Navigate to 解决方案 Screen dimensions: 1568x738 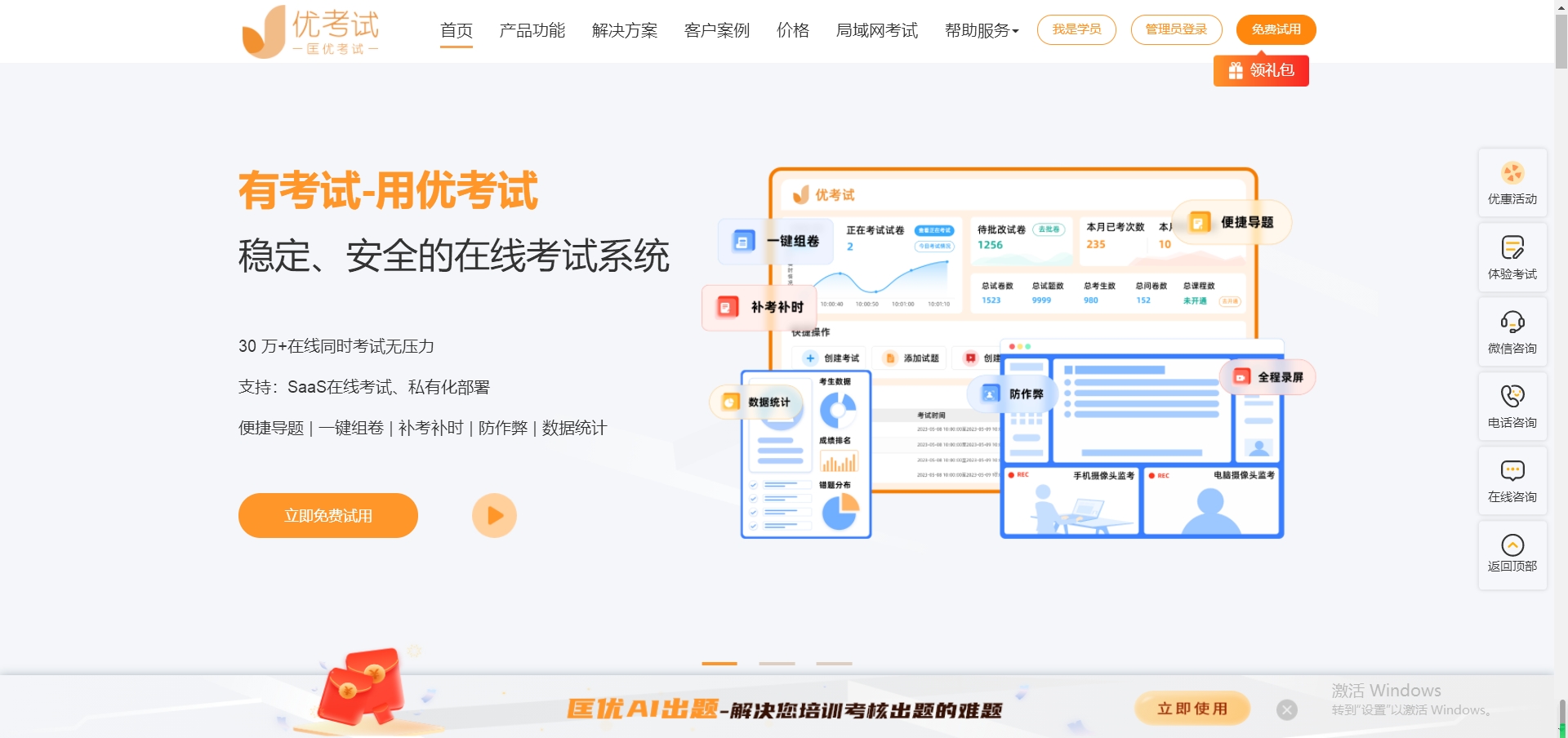click(624, 31)
